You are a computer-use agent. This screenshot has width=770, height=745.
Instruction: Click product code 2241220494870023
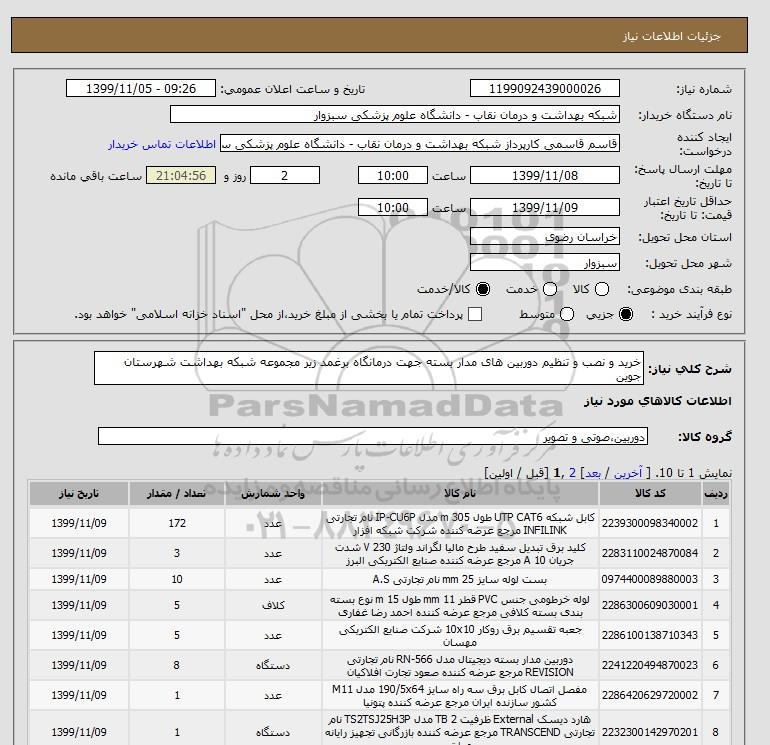pos(650,665)
